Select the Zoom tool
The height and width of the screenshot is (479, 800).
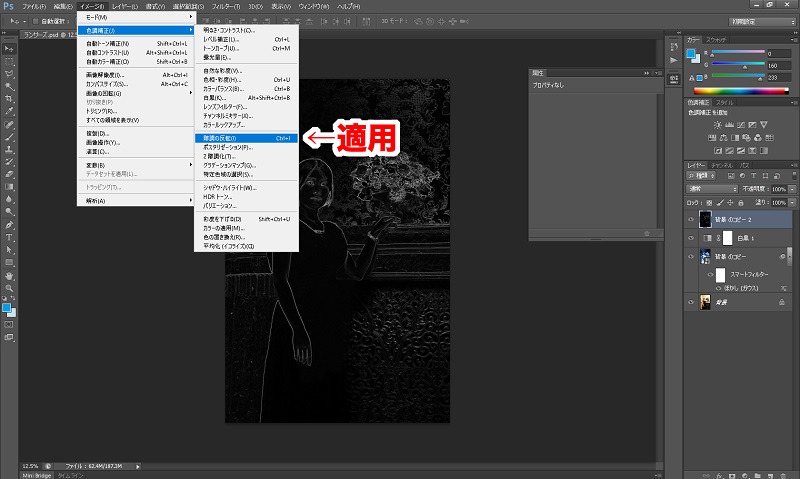pos(9,288)
